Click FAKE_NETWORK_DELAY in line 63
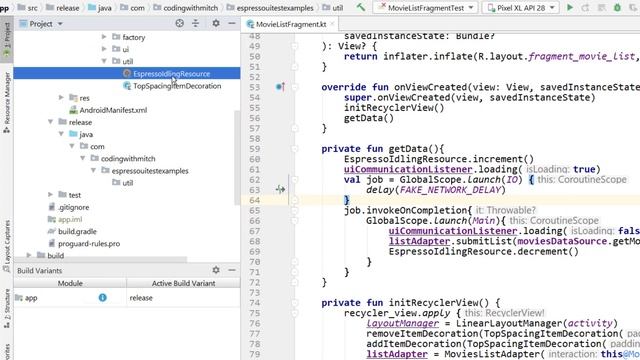The height and width of the screenshot is (360, 640). click(x=450, y=190)
